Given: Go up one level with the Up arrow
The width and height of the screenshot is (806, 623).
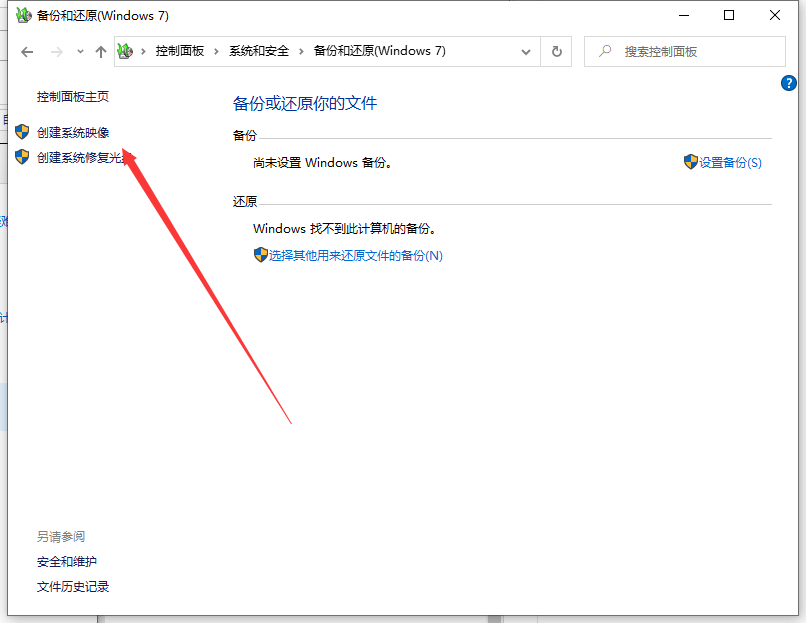Looking at the screenshot, I should tap(100, 51).
